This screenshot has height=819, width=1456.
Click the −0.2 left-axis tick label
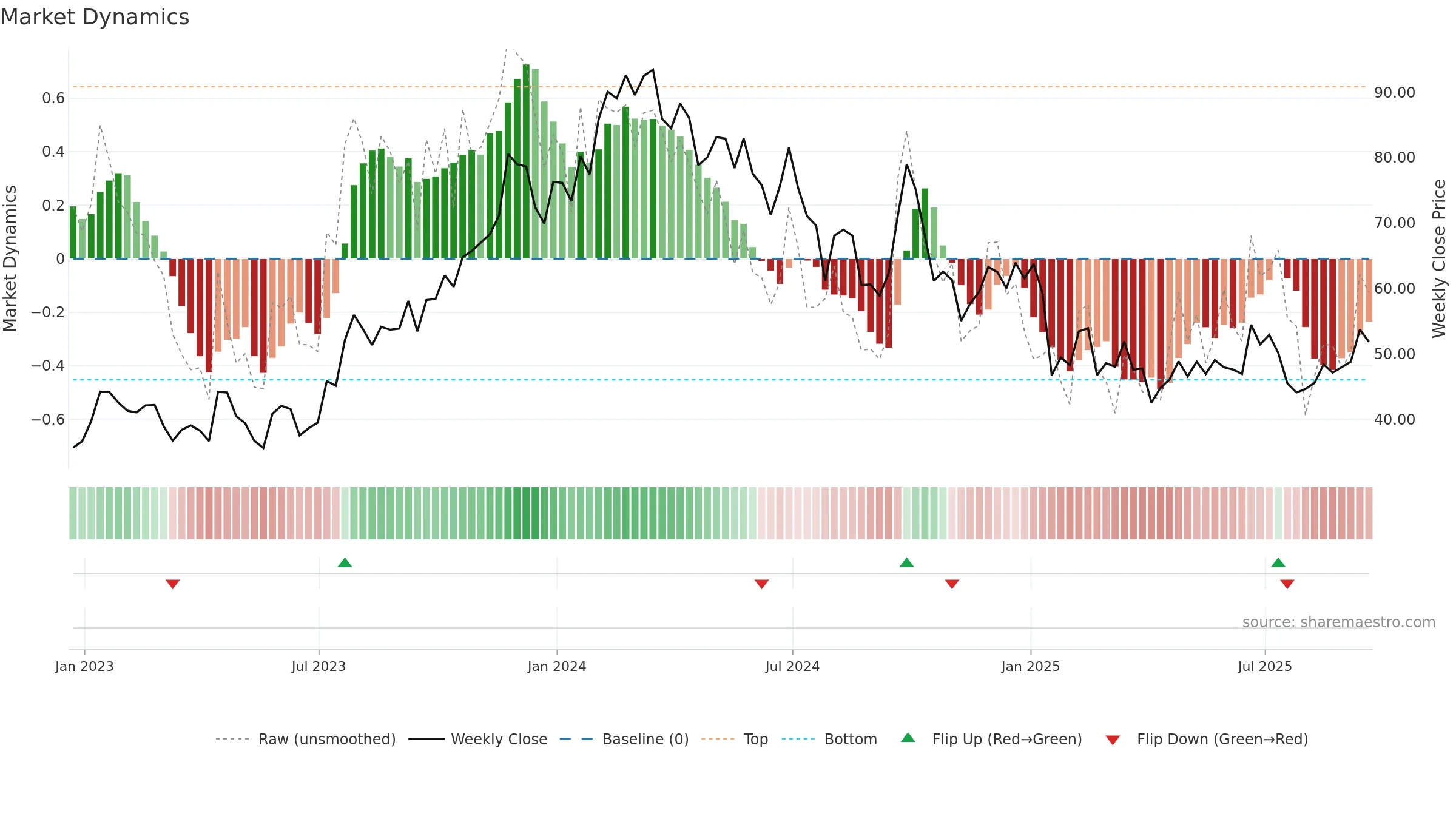[48, 312]
